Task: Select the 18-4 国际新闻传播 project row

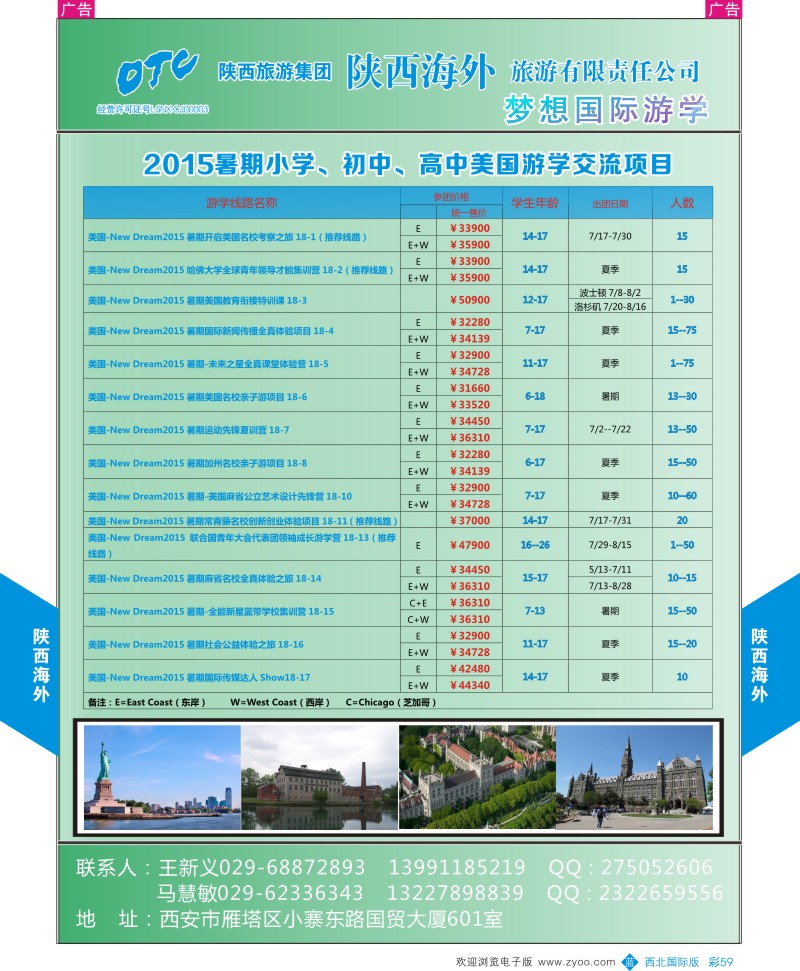Action: coord(398,330)
